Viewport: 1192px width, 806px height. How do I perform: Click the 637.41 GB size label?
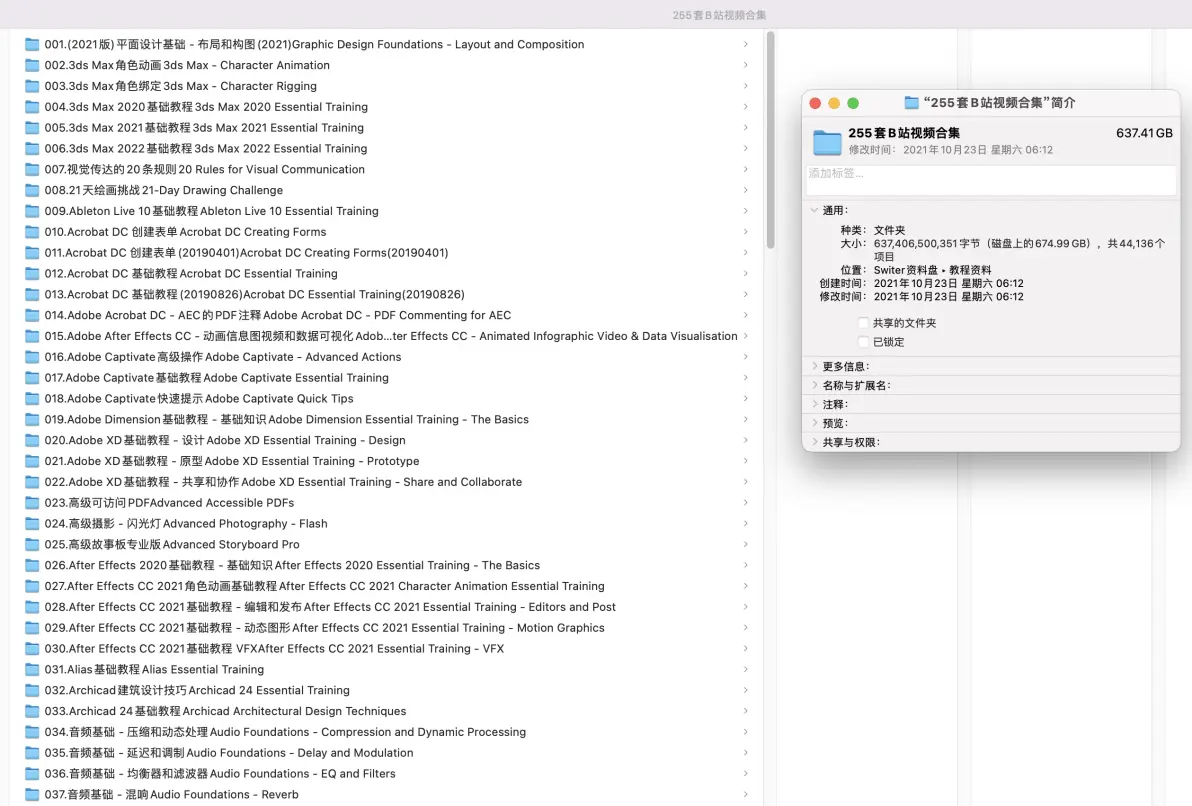click(x=1144, y=133)
